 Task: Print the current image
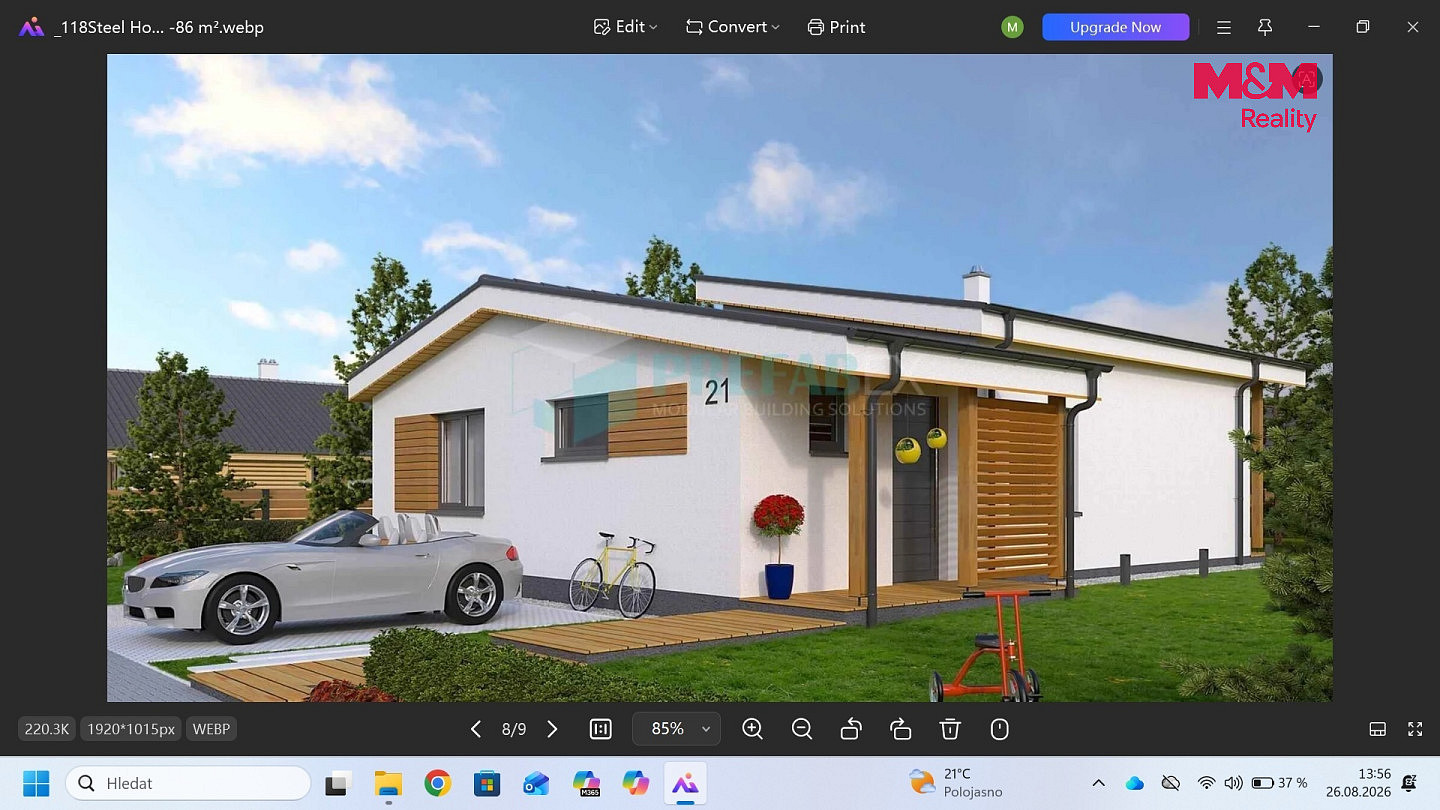(836, 27)
